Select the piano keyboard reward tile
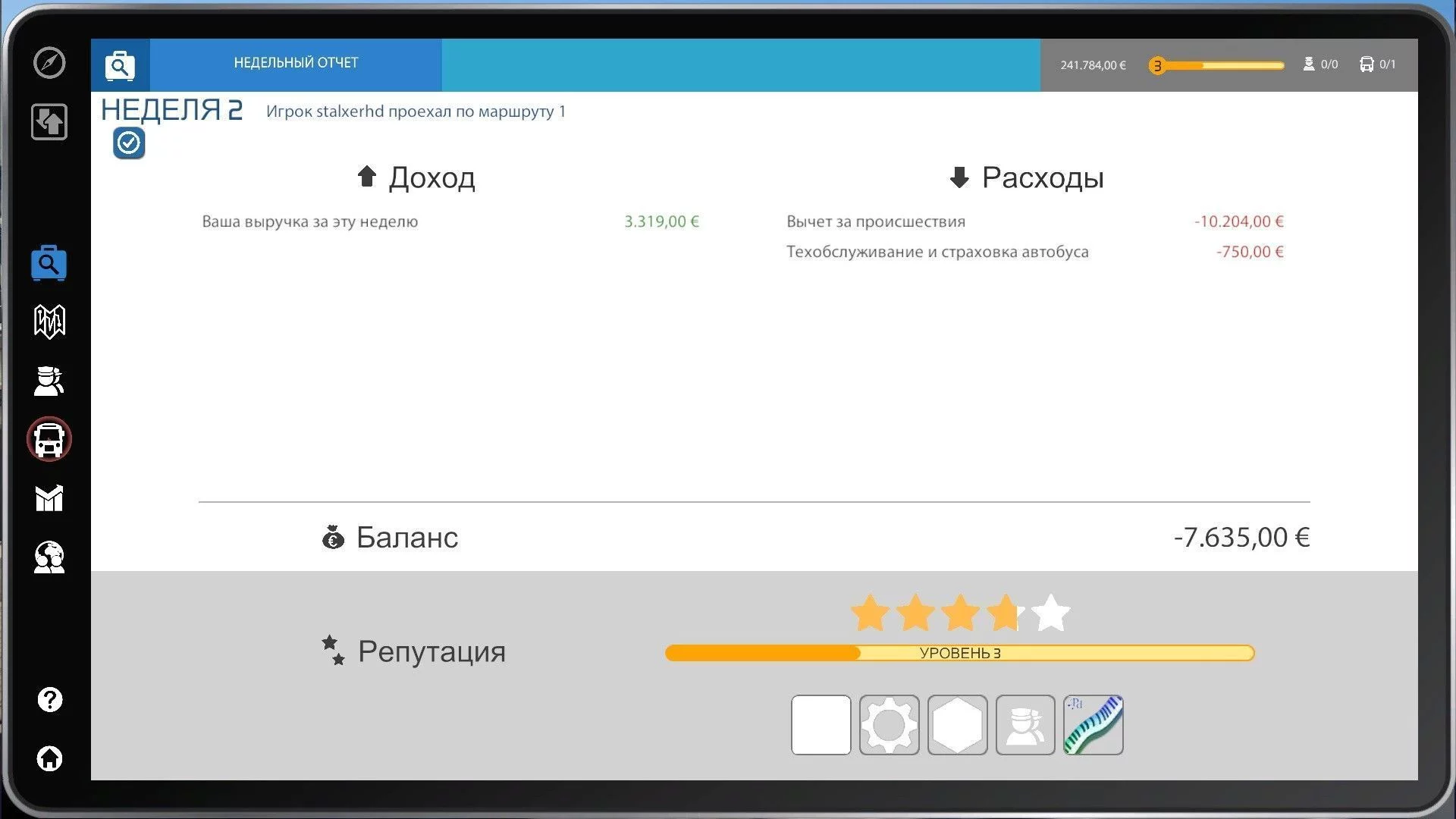The height and width of the screenshot is (819, 1456). 1093,725
